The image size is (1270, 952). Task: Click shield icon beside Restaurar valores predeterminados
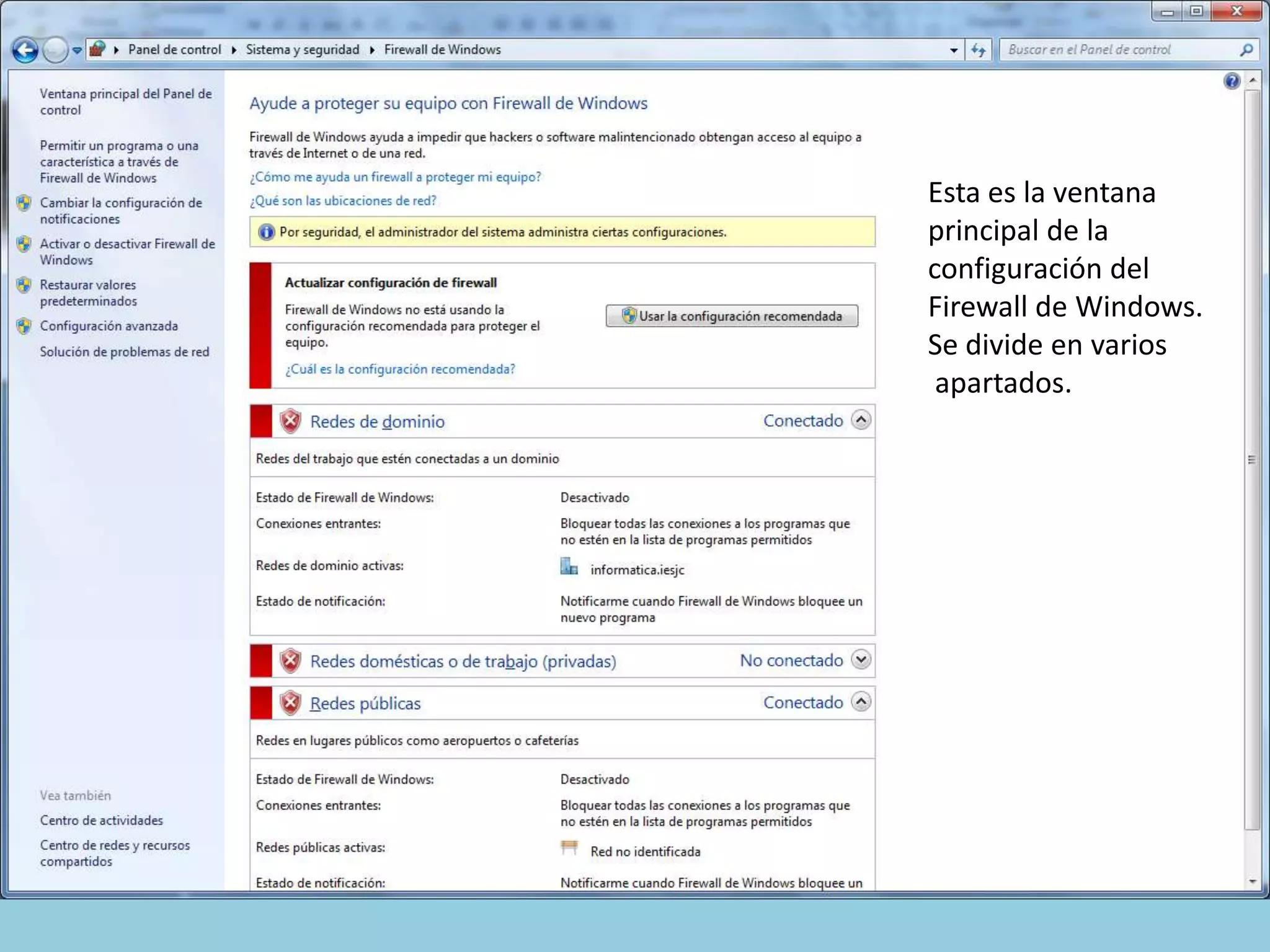(24, 285)
